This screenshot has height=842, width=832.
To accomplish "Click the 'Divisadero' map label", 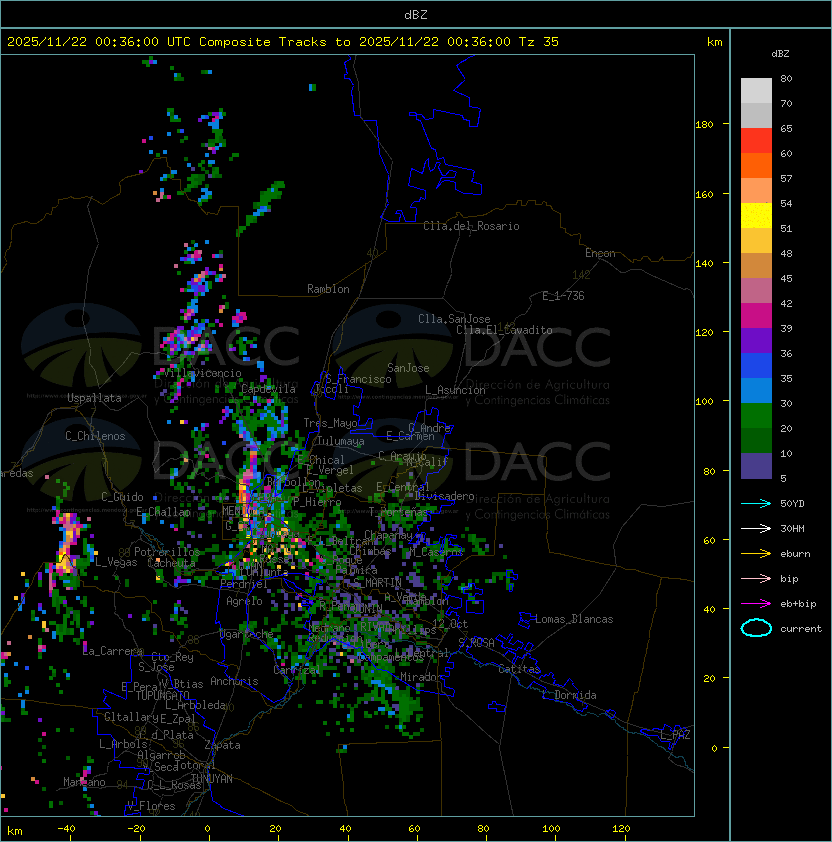I will (444, 496).
